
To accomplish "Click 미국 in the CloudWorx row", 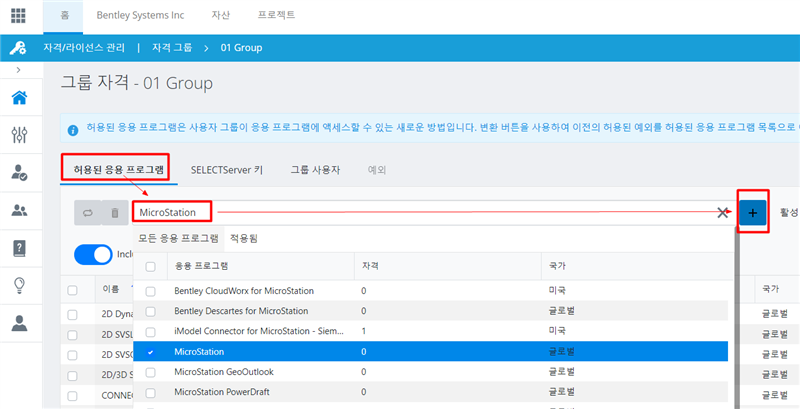I will (557, 291).
